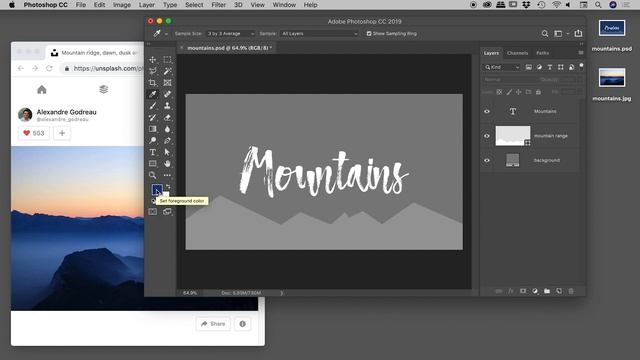Image resolution: width=640 pixels, height=360 pixels.
Task: Click the delete layer trash icon
Action: click(x=571, y=291)
